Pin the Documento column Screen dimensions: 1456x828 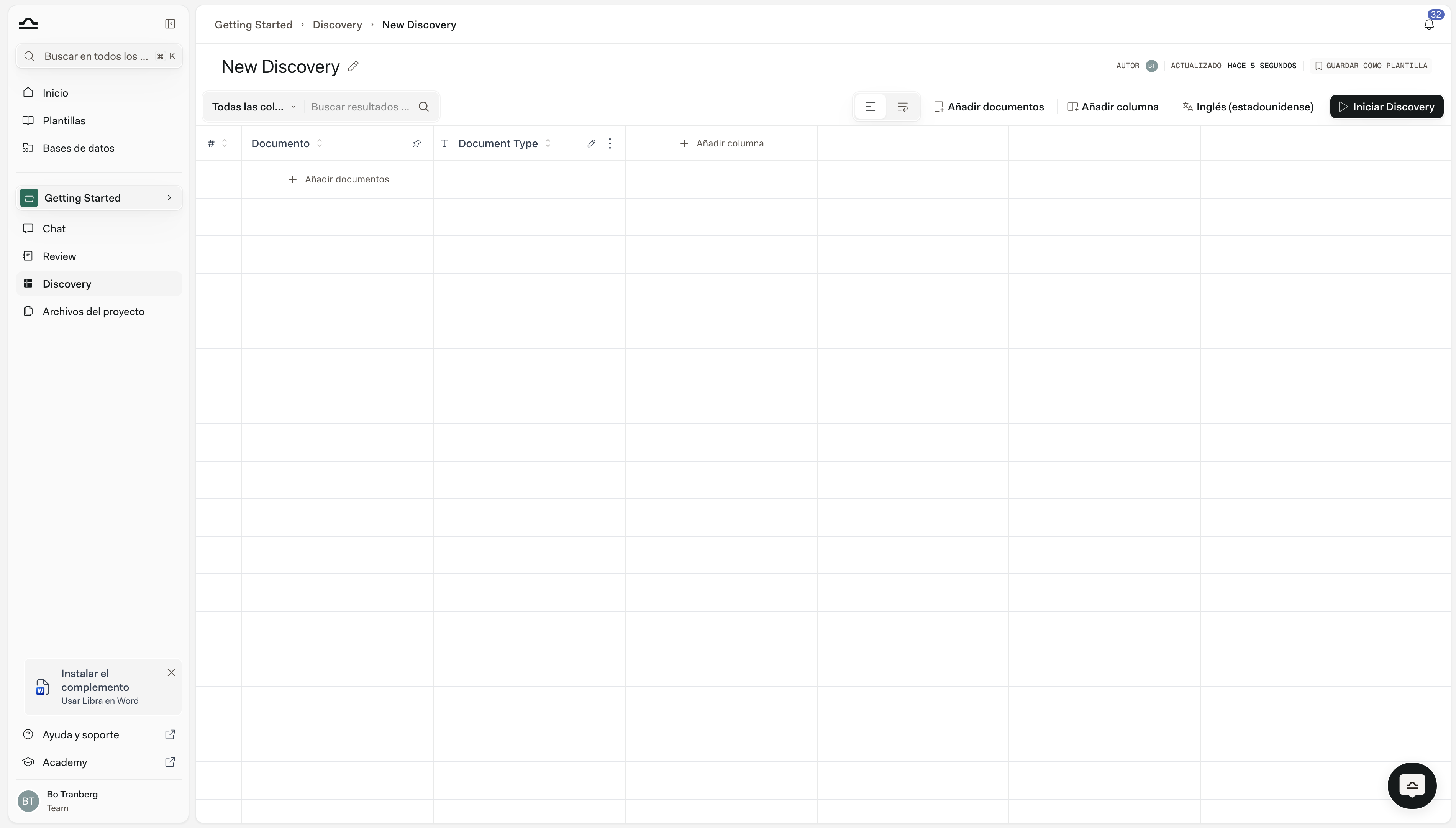coord(416,143)
